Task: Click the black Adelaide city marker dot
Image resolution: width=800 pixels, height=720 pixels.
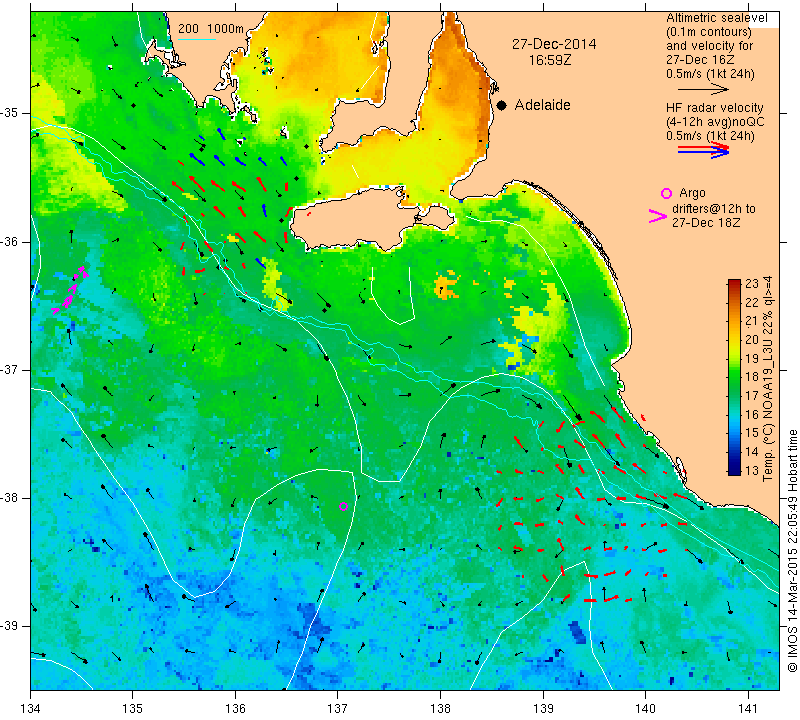Action: coord(502,105)
